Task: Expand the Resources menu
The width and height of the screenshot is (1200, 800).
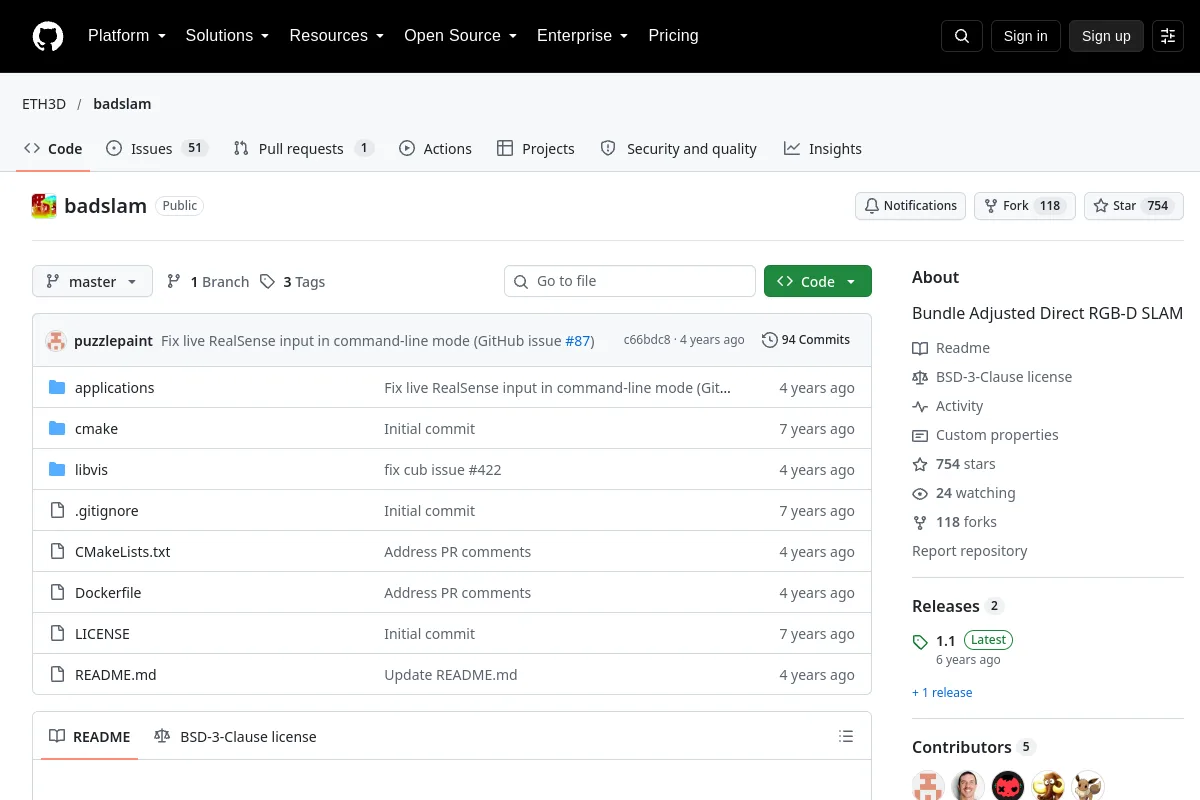Action: point(337,36)
